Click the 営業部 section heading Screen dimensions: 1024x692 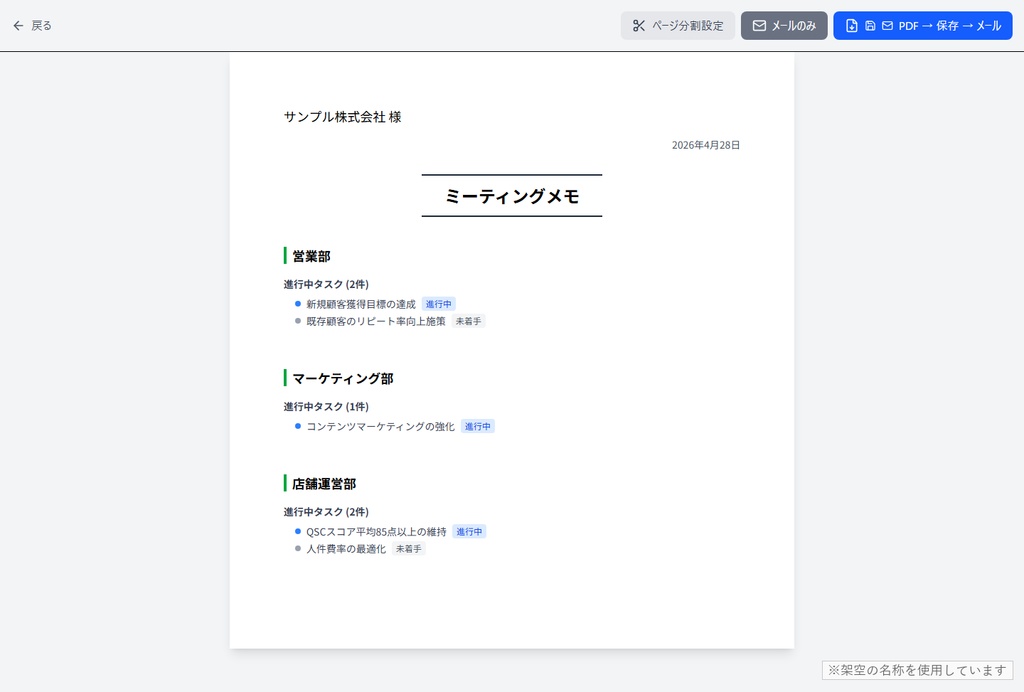(311, 256)
